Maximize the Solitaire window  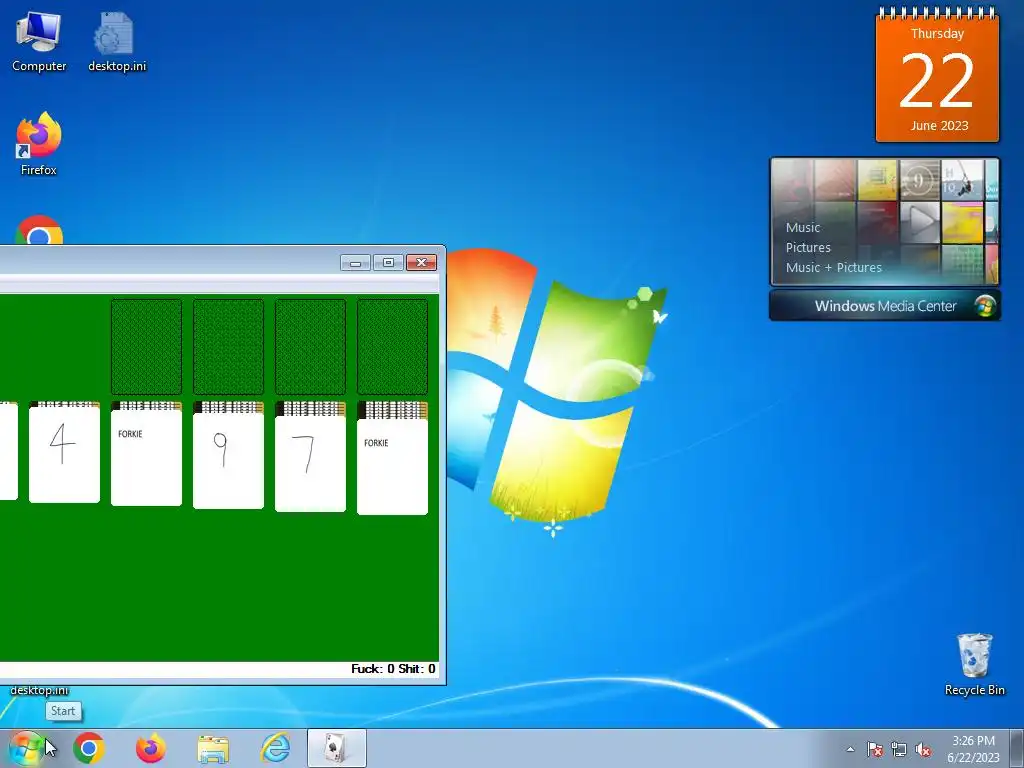[388, 263]
